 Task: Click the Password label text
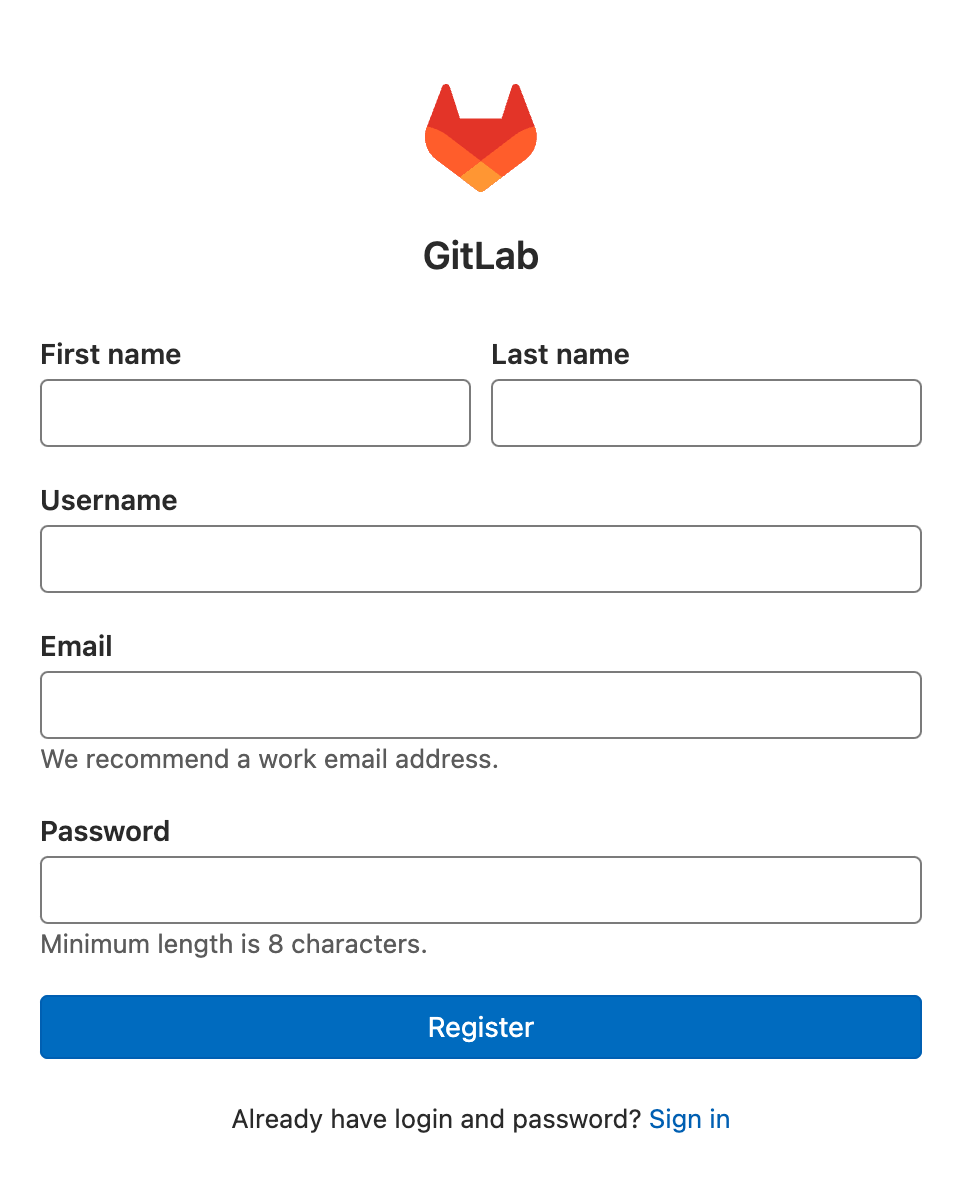[104, 831]
